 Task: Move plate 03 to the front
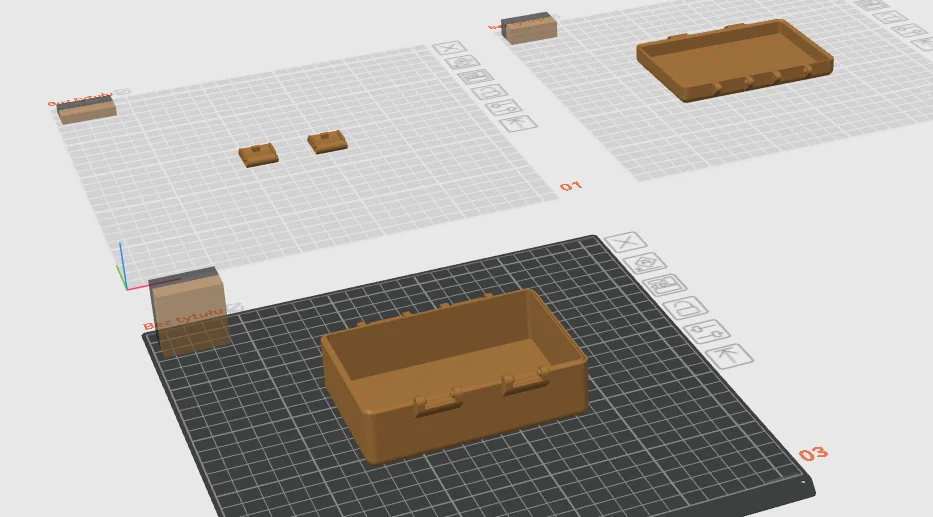tap(730, 356)
